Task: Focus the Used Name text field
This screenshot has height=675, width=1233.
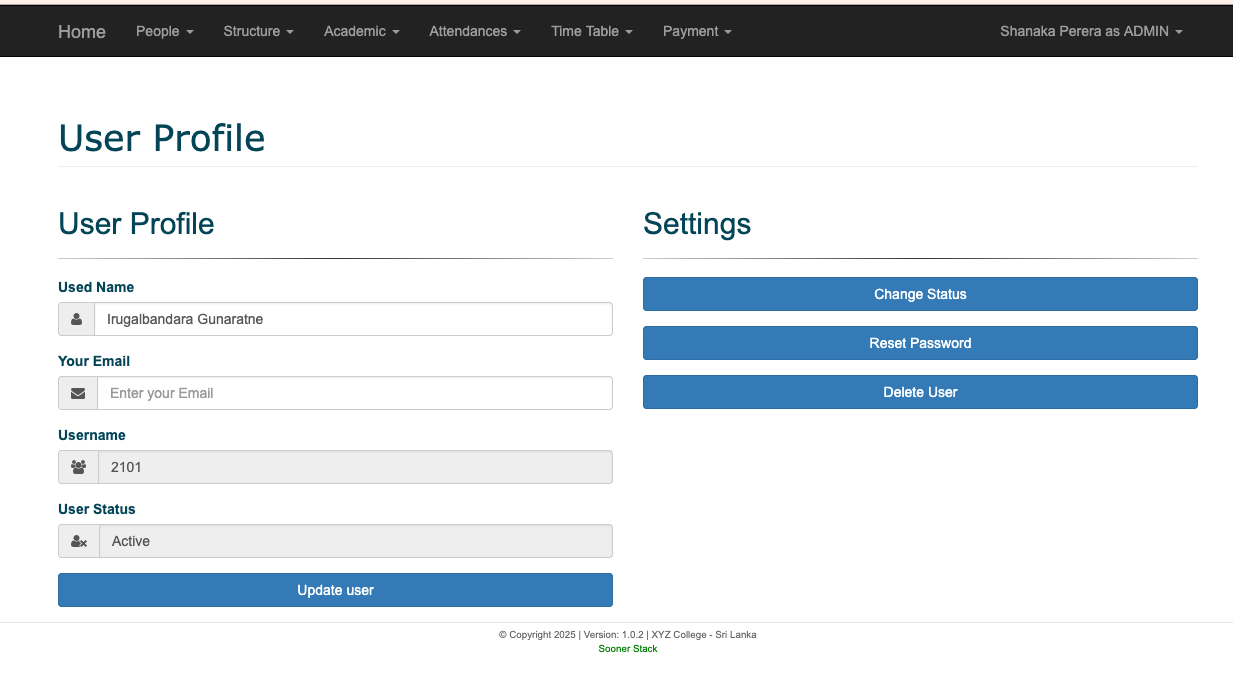Action: [352, 319]
